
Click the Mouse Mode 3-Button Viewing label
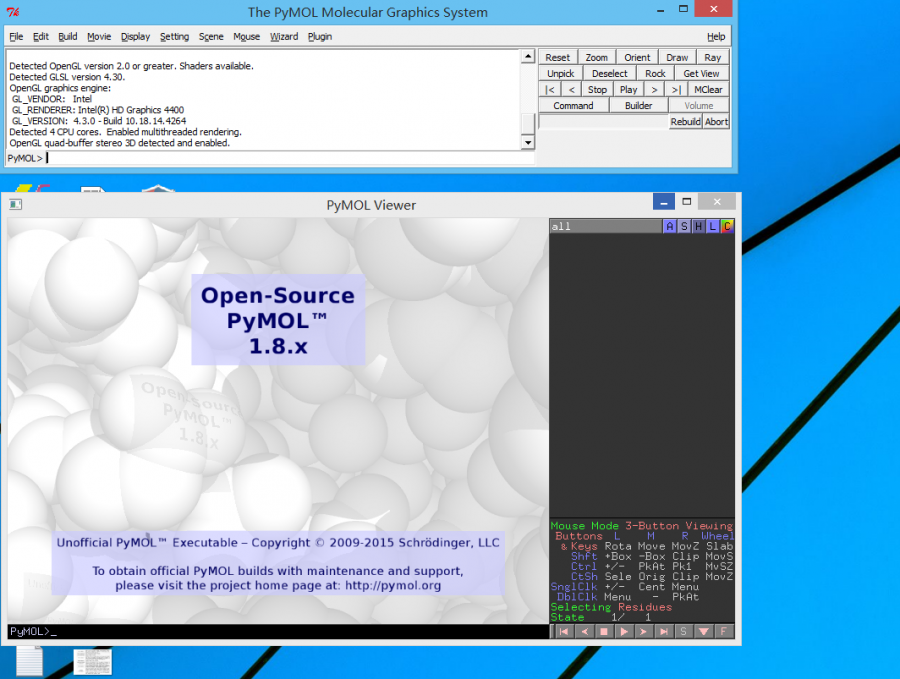641,526
